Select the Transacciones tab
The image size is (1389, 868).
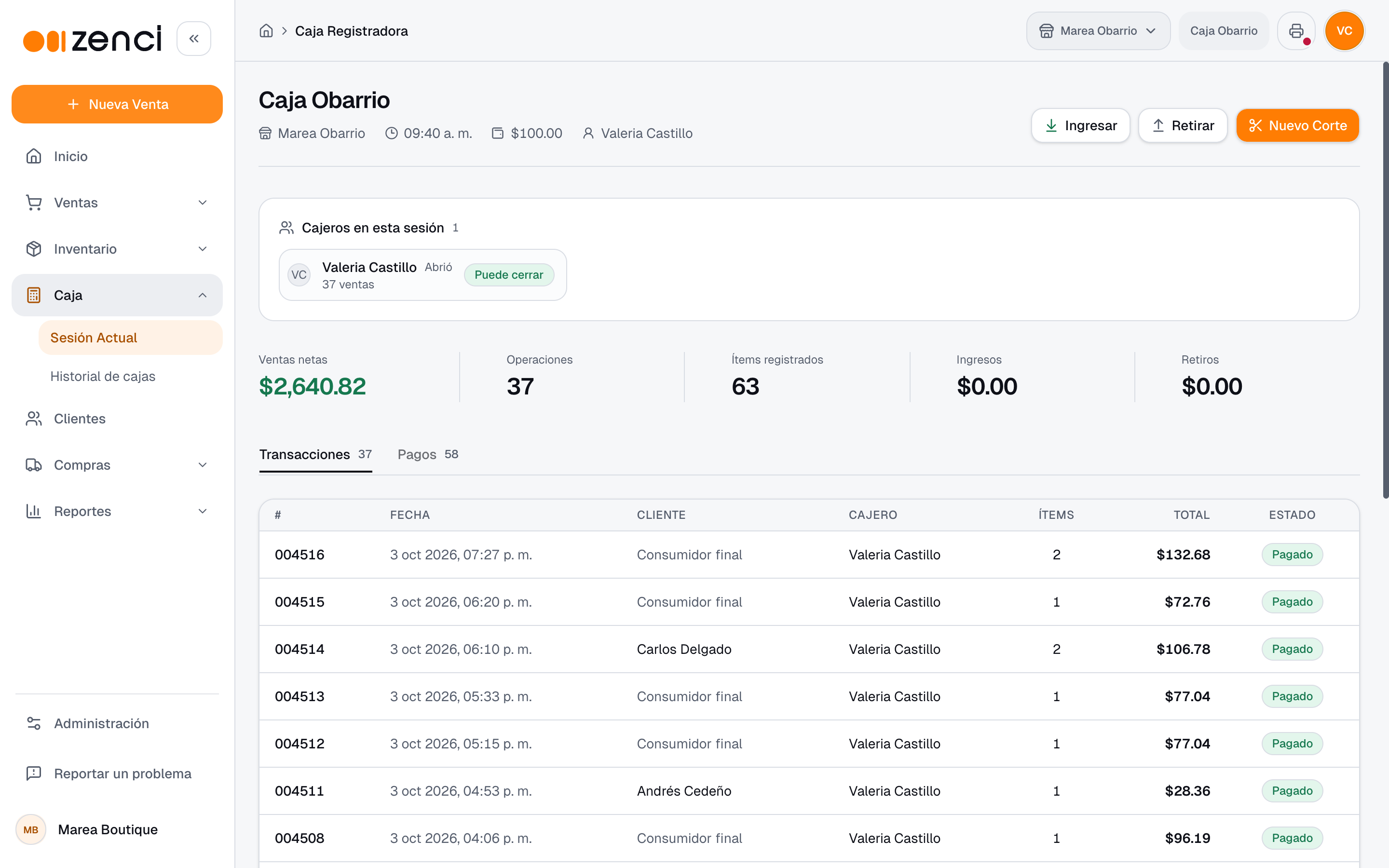pyautogui.click(x=316, y=454)
